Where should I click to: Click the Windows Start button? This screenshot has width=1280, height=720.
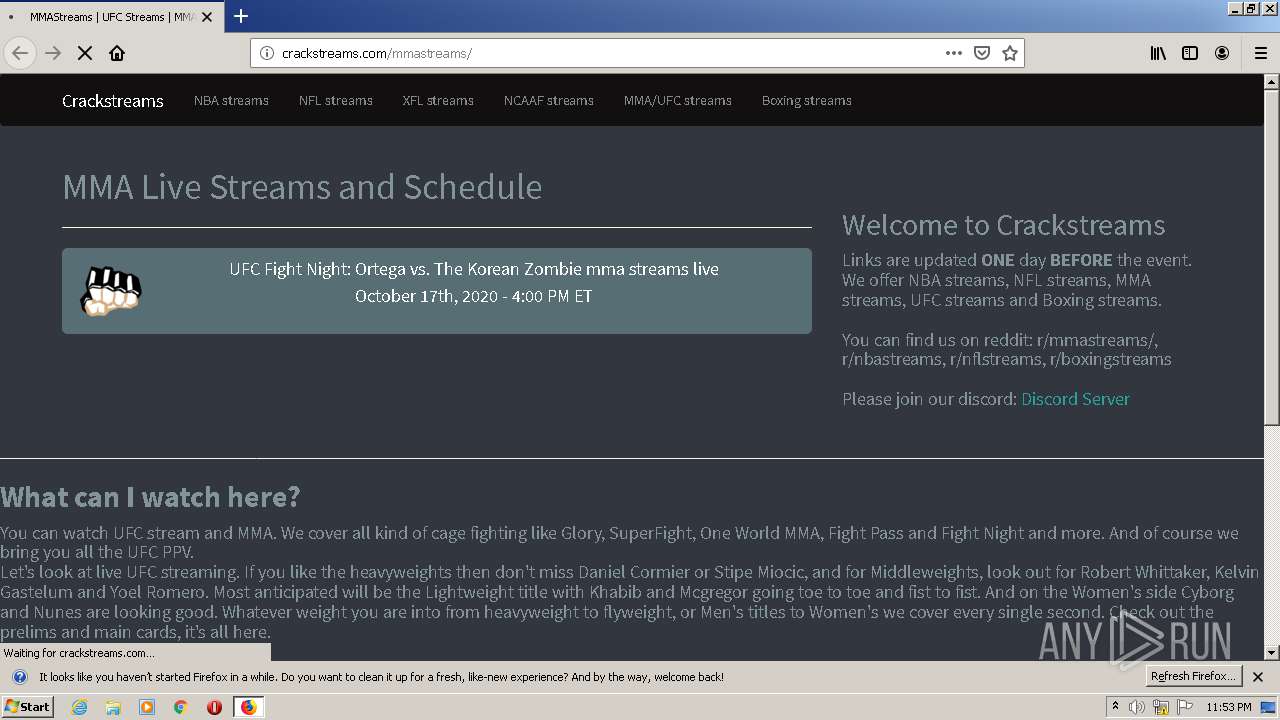(27, 707)
